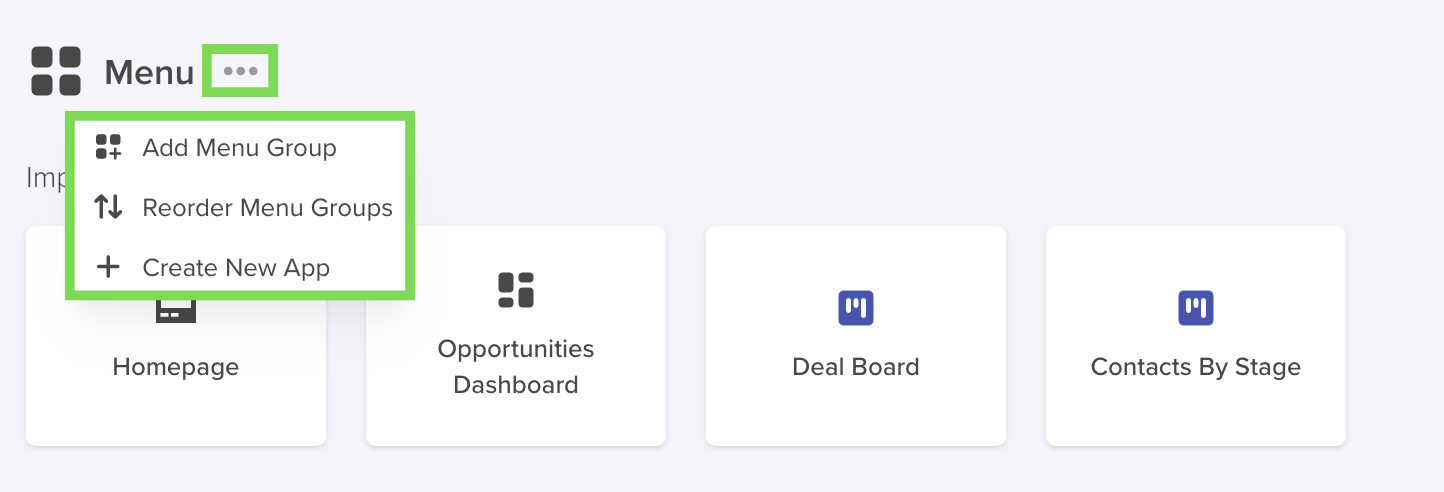1444x492 pixels.
Task: Select the Add Menu Group entry
Action: coord(240,148)
